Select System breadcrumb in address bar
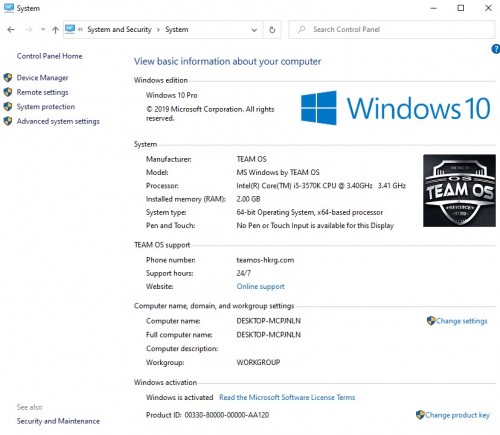This screenshot has height=435, width=500. coord(177,30)
